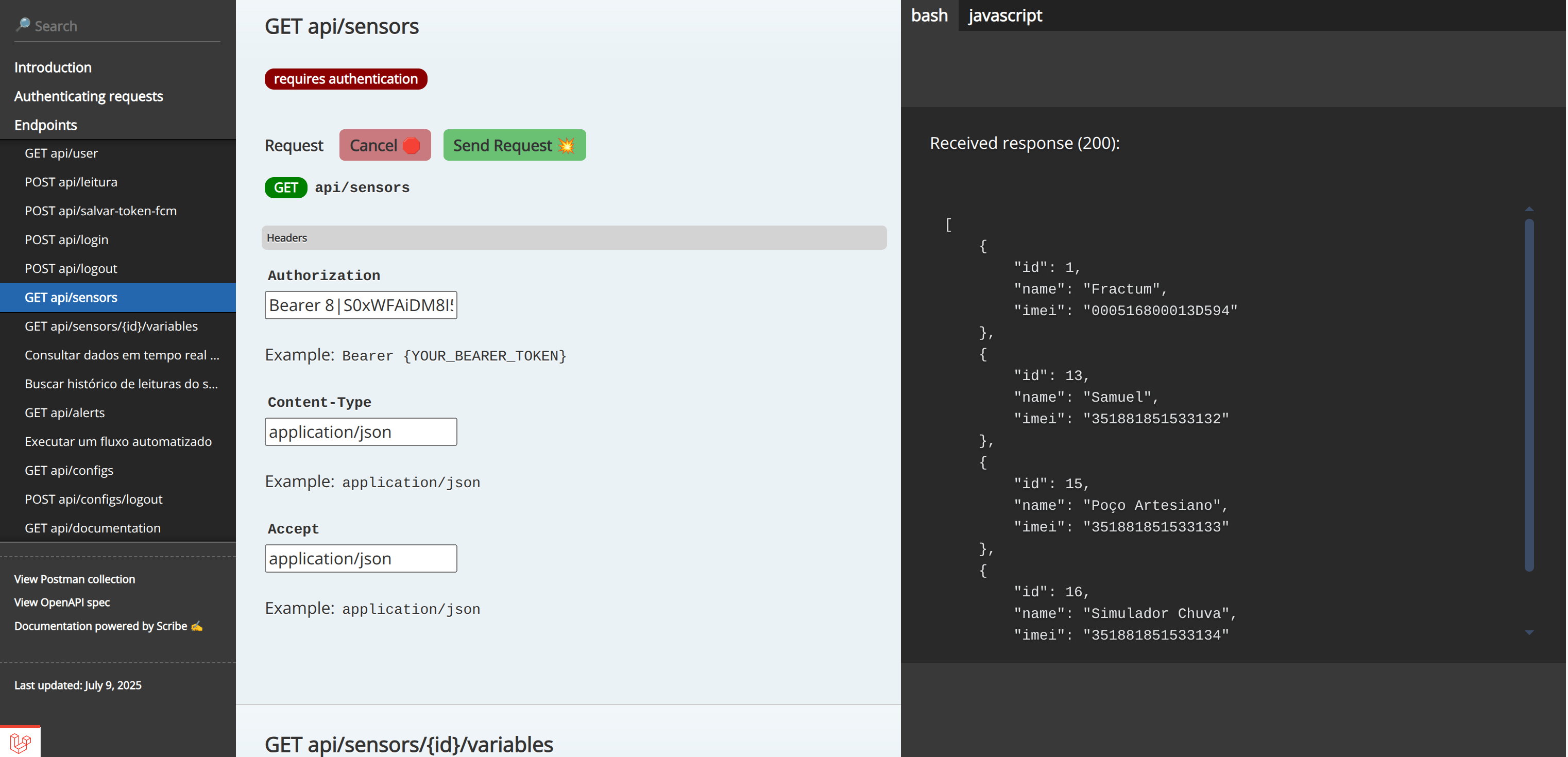Screen dimensions: 1568x757
Task: Click the Authorization Bearer token field
Action: pyautogui.click(x=361, y=305)
